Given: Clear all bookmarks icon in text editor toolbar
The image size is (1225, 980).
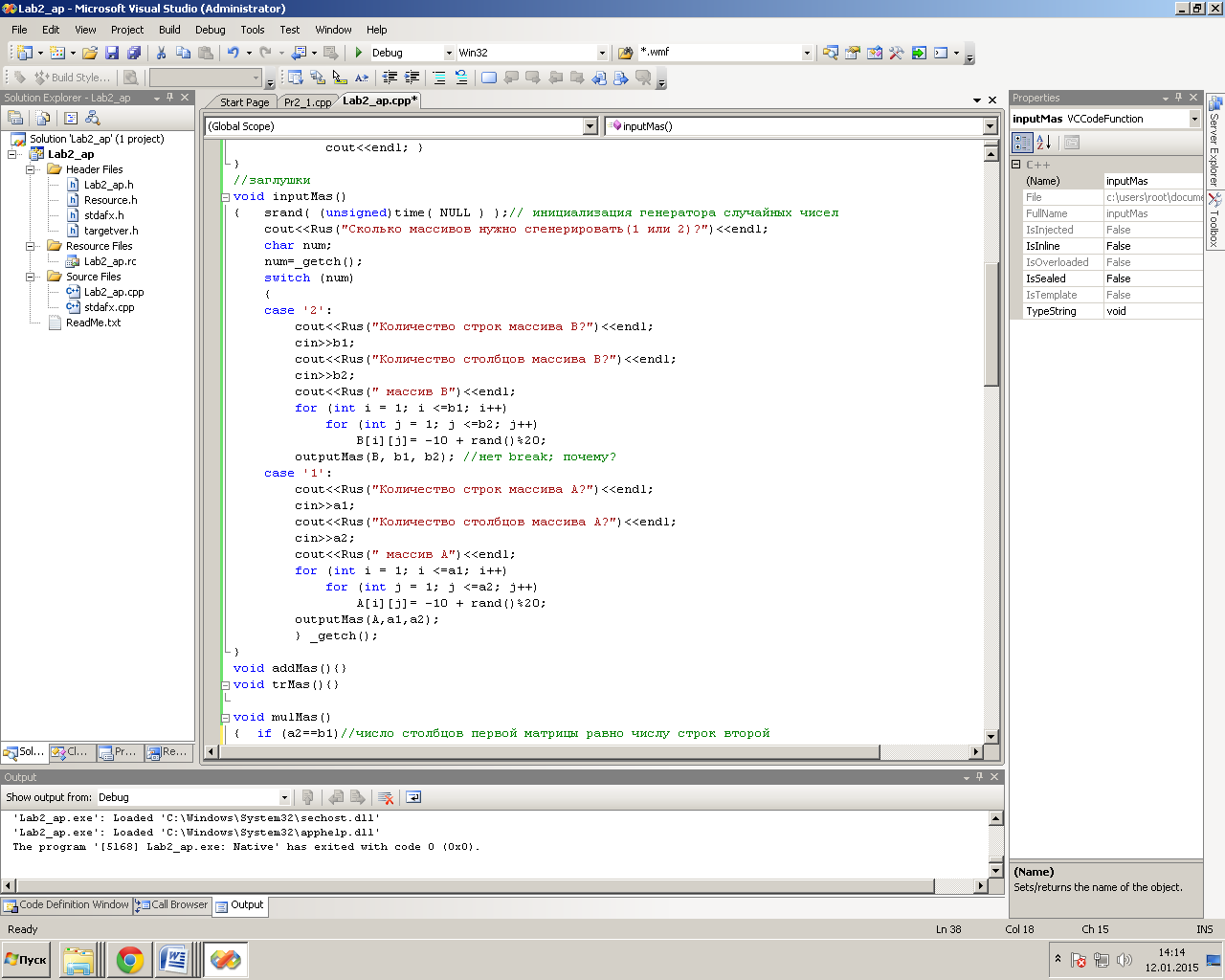Looking at the screenshot, I should pyautogui.click(x=643, y=78).
